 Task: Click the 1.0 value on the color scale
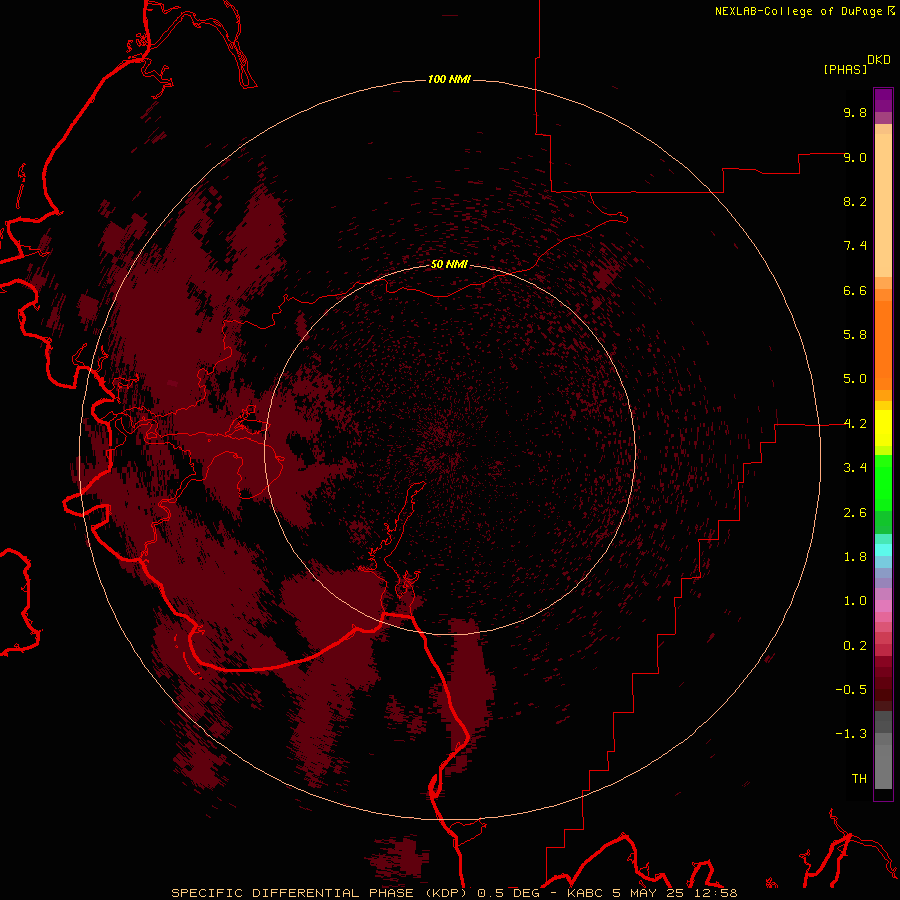tap(855, 601)
